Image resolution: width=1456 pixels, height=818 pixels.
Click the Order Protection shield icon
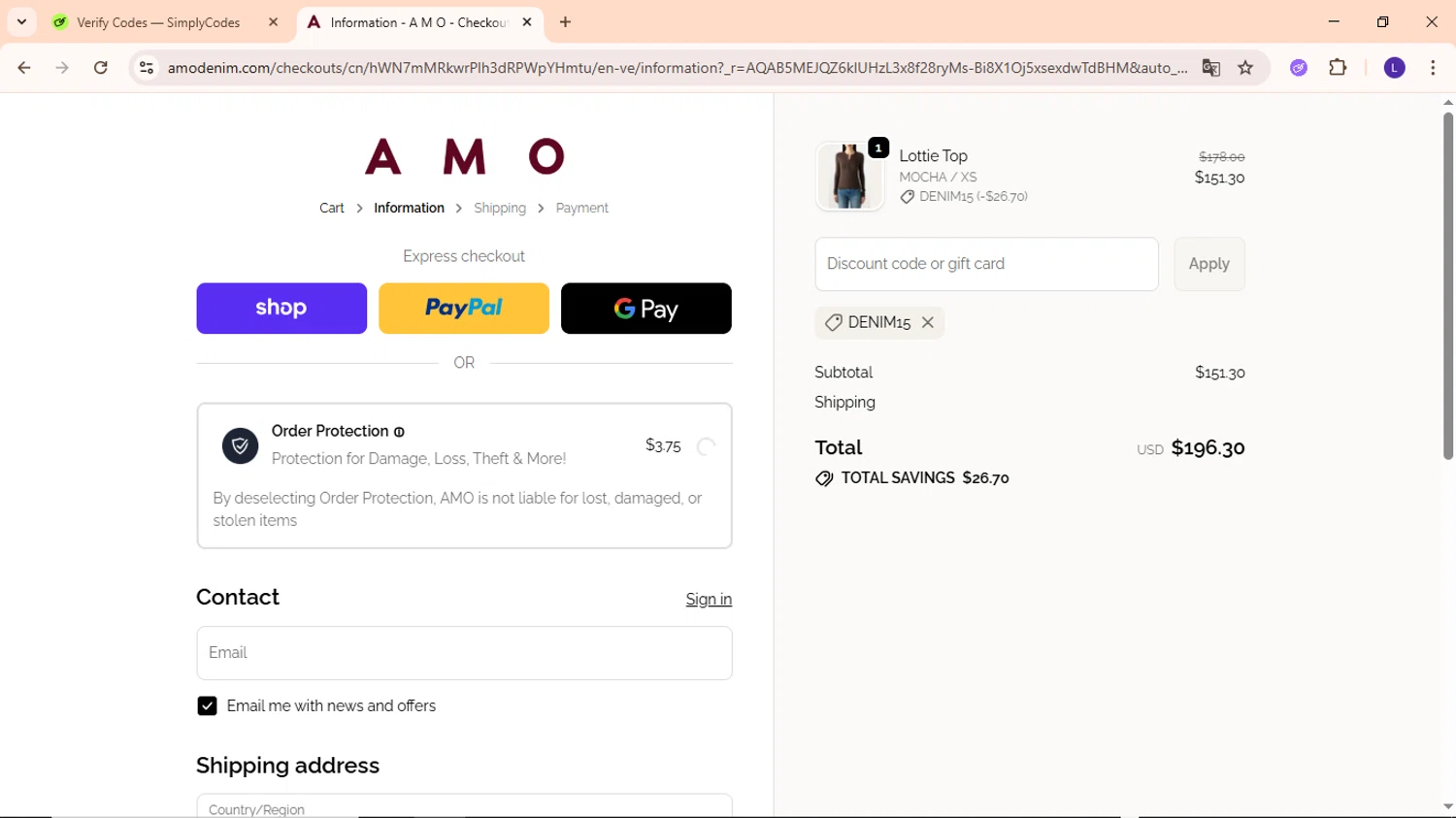point(240,445)
